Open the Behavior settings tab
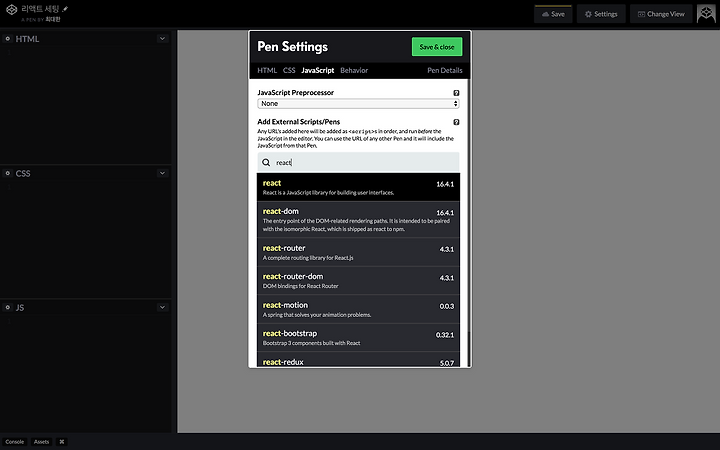This screenshot has width=720, height=450. tap(354, 70)
